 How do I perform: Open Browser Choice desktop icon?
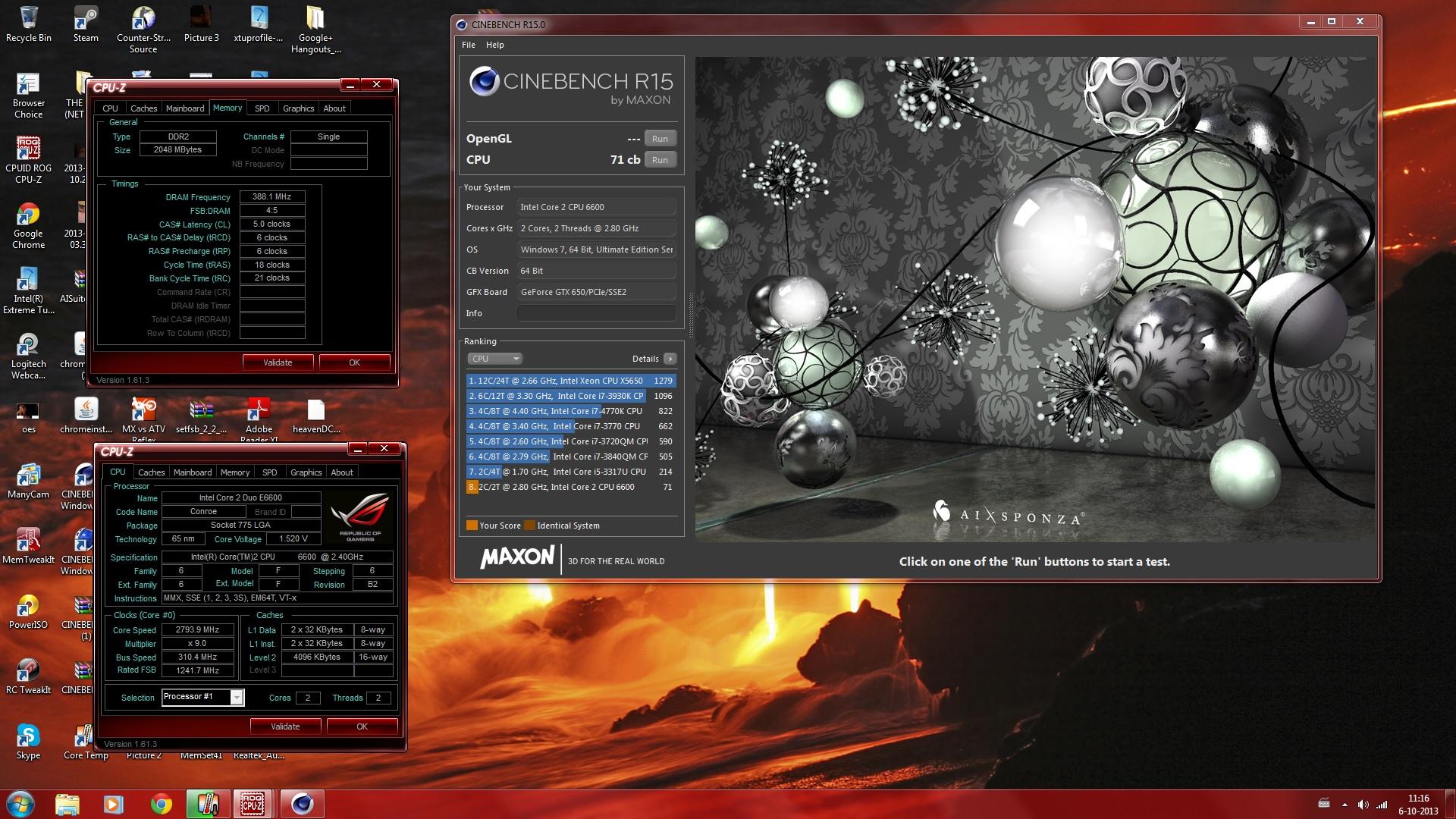pyautogui.click(x=28, y=95)
